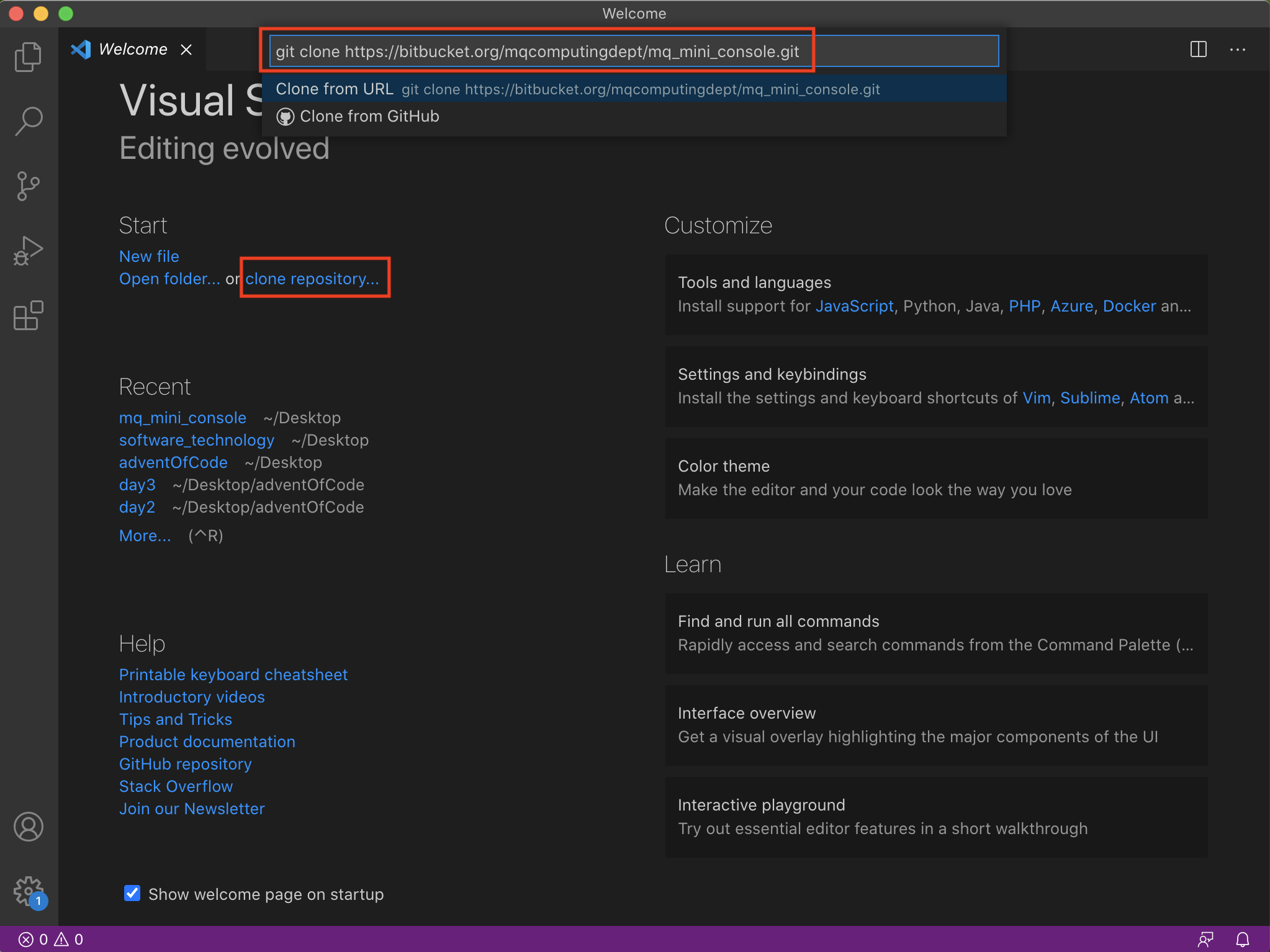Image resolution: width=1270 pixels, height=952 pixels.
Task: Install JavaScript language support link
Action: tap(854, 306)
